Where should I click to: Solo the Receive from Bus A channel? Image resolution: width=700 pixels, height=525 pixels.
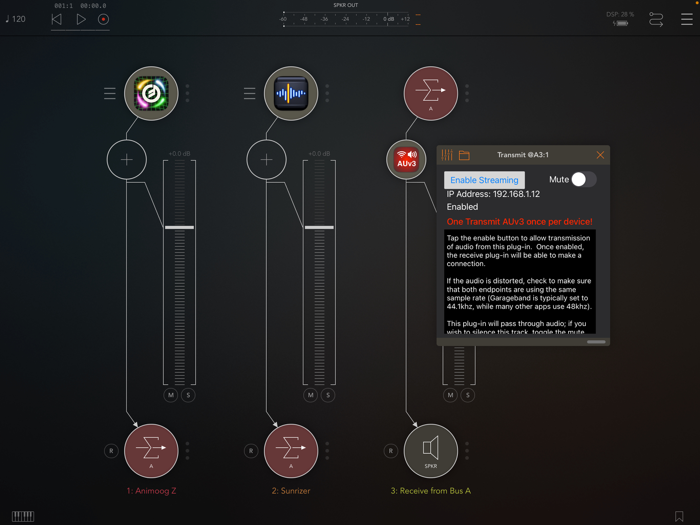click(468, 395)
